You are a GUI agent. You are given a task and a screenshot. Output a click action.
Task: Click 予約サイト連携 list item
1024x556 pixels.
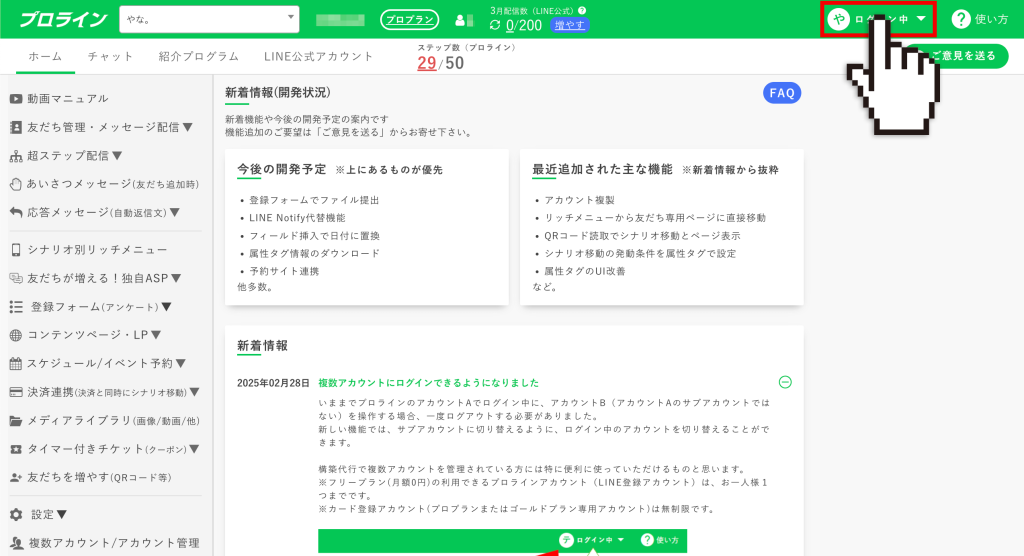pyautogui.click(x=284, y=271)
